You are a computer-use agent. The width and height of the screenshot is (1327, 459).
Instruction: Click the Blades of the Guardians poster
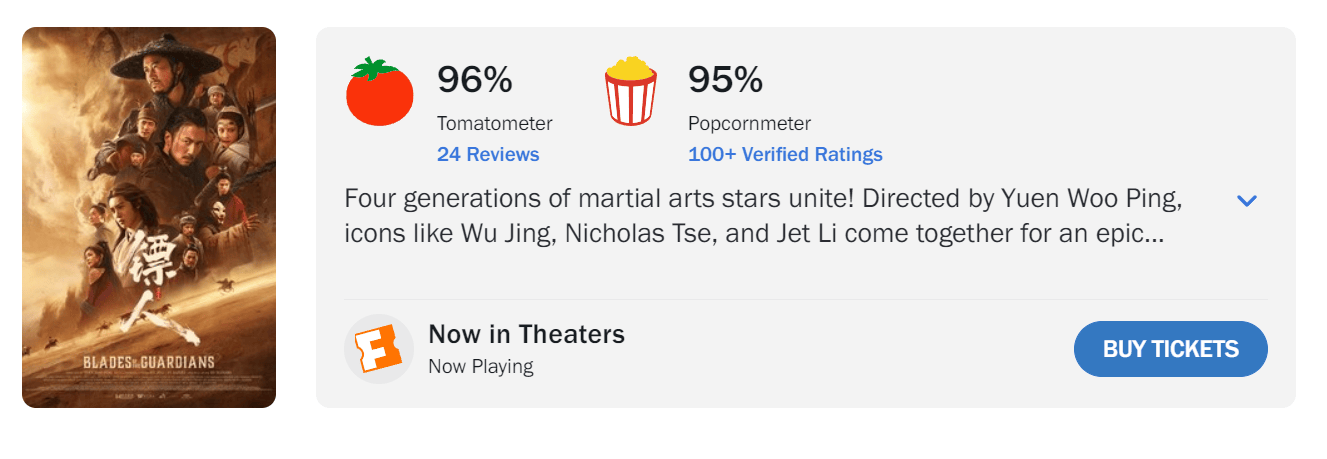(149, 217)
